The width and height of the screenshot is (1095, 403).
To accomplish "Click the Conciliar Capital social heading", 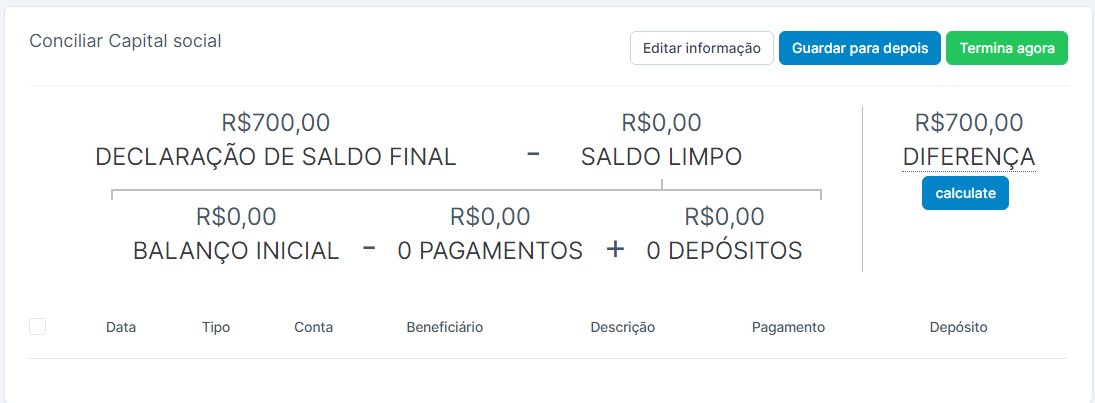I will tap(125, 41).
